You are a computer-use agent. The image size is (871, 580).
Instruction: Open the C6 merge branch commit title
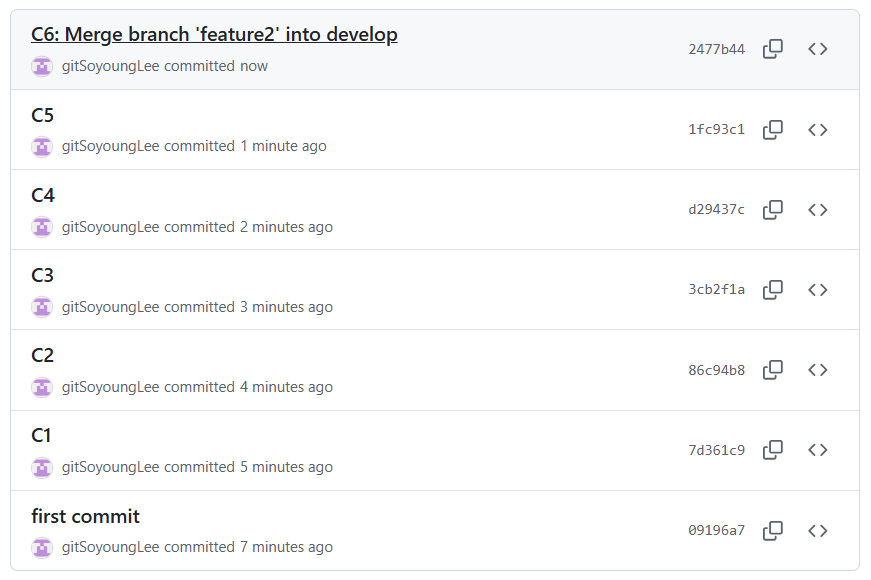click(x=214, y=35)
